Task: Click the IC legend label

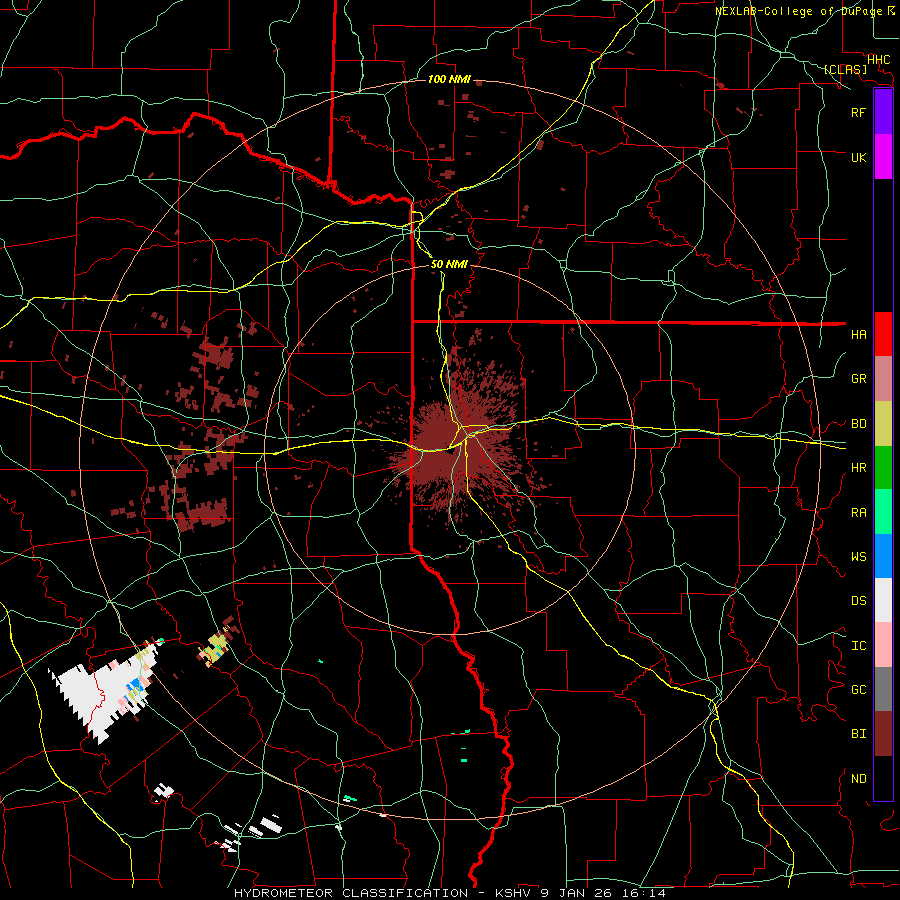Action: click(x=858, y=646)
